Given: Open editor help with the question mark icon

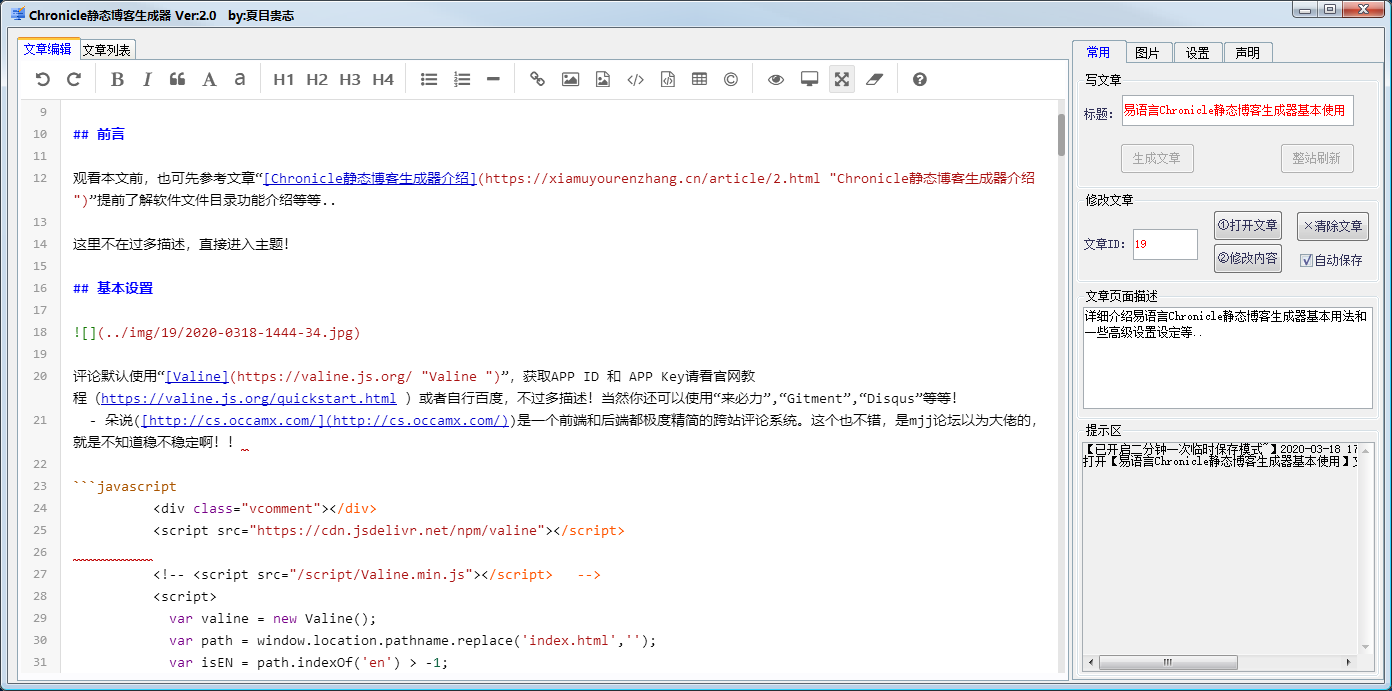Looking at the screenshot, I should click(920, 79).
